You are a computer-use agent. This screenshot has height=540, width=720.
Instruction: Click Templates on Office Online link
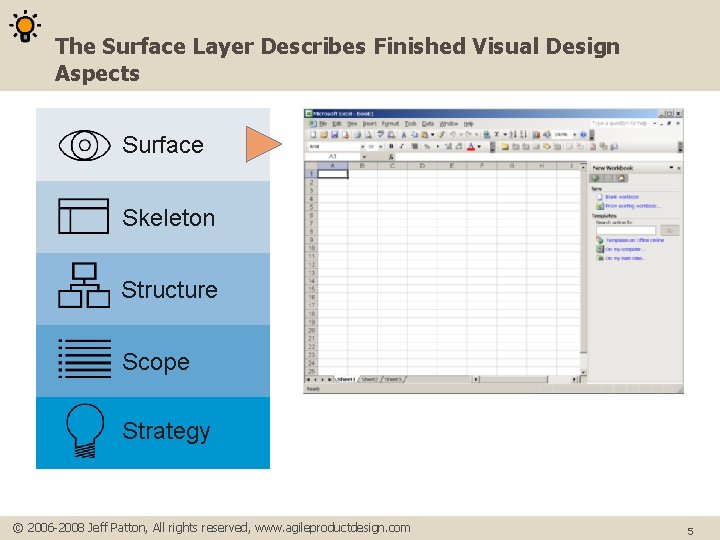tap(634, 240)
